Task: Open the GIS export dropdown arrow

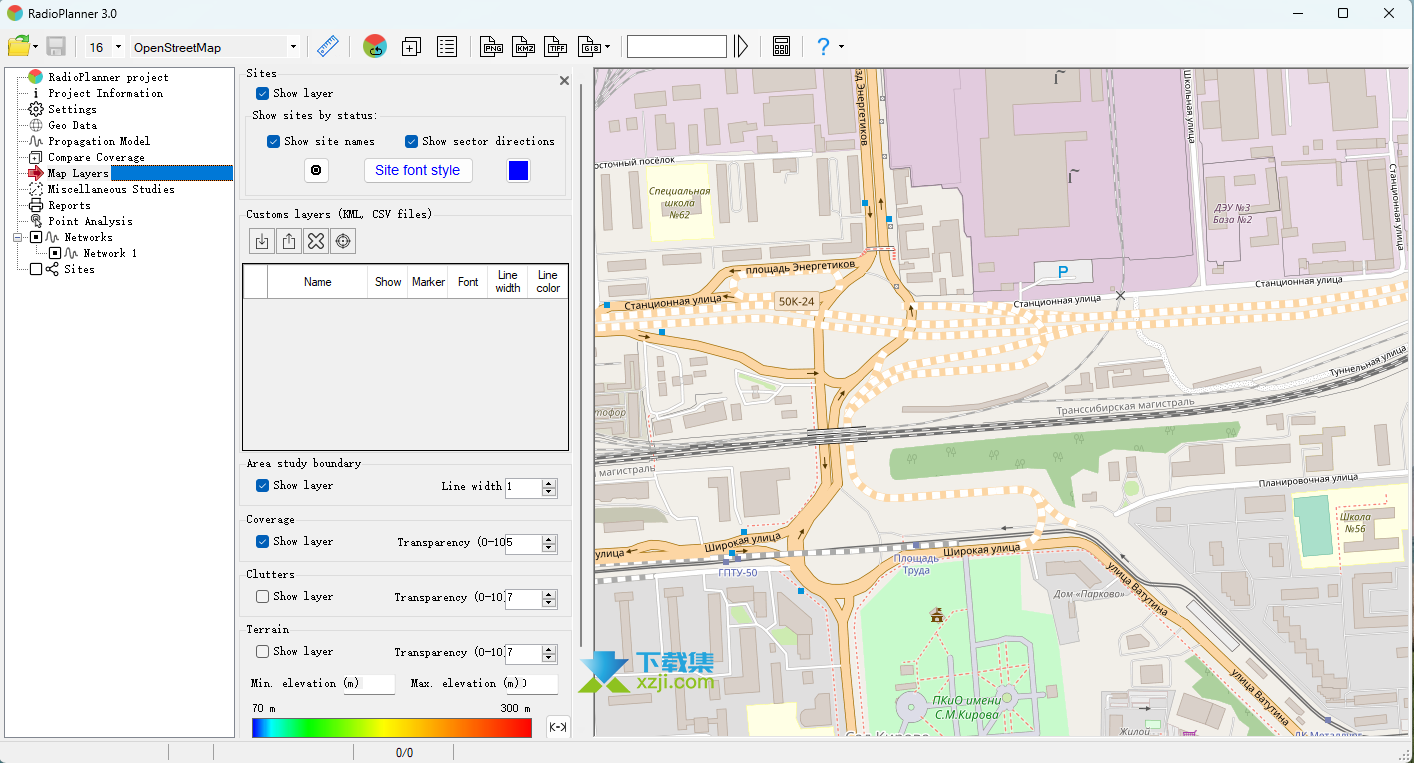Action: [x=607, y=47]
